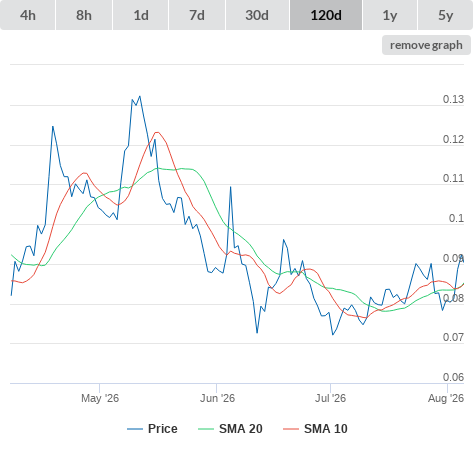Click the Jul '26 date marker

(x=330, y=398)
